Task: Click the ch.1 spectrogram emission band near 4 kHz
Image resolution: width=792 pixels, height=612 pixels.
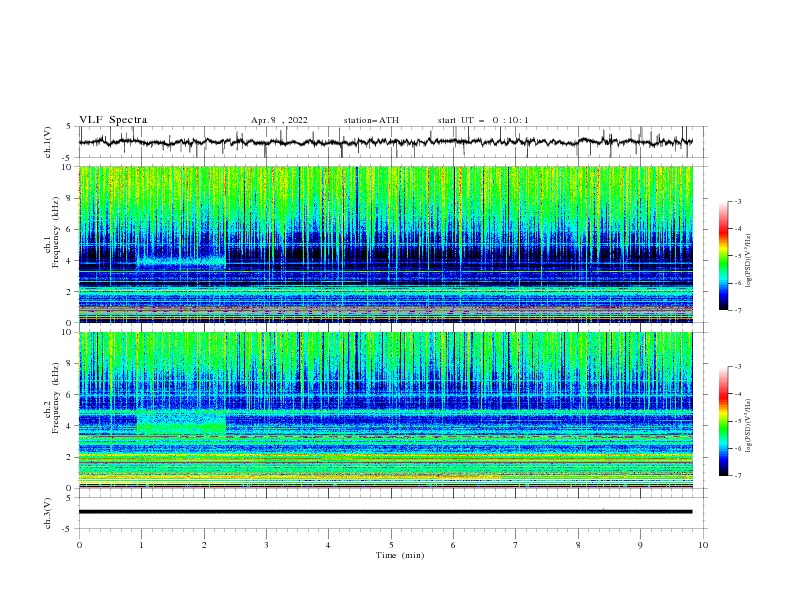Action: pyautogui.click(x=181, y=263)
